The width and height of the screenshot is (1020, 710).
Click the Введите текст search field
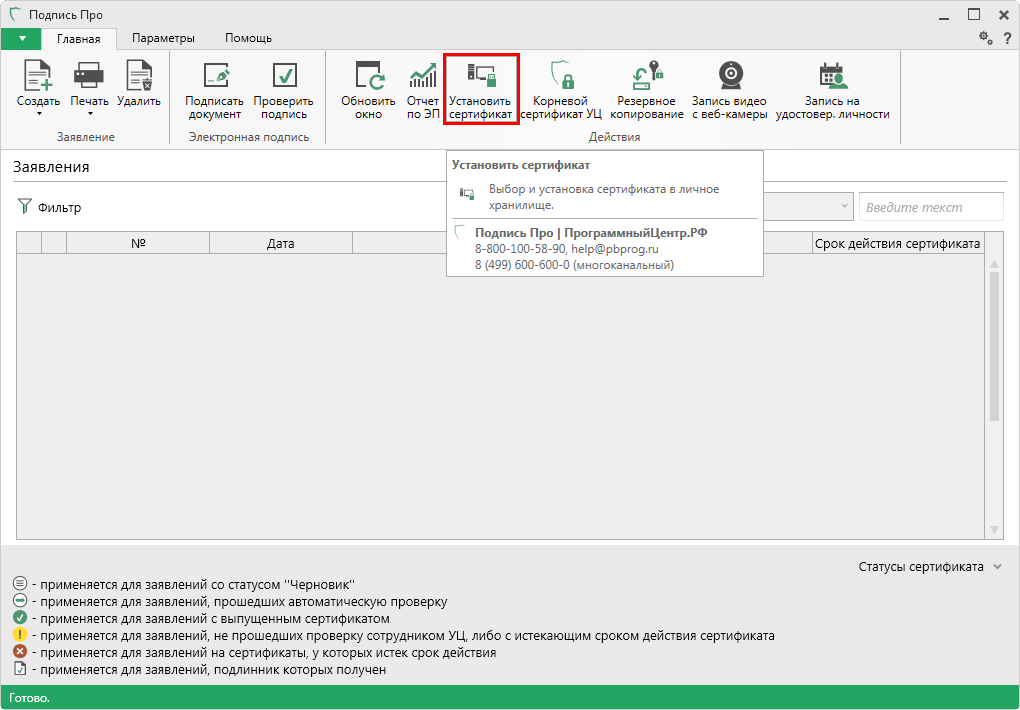tap(930, 207)
